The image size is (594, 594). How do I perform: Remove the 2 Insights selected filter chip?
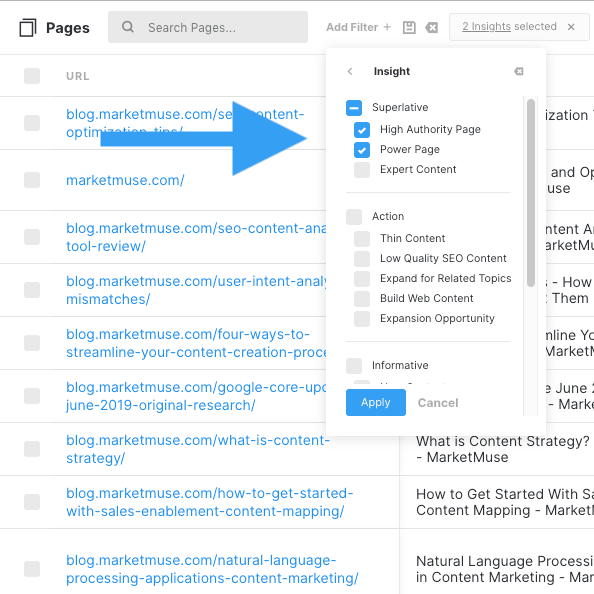571,27
